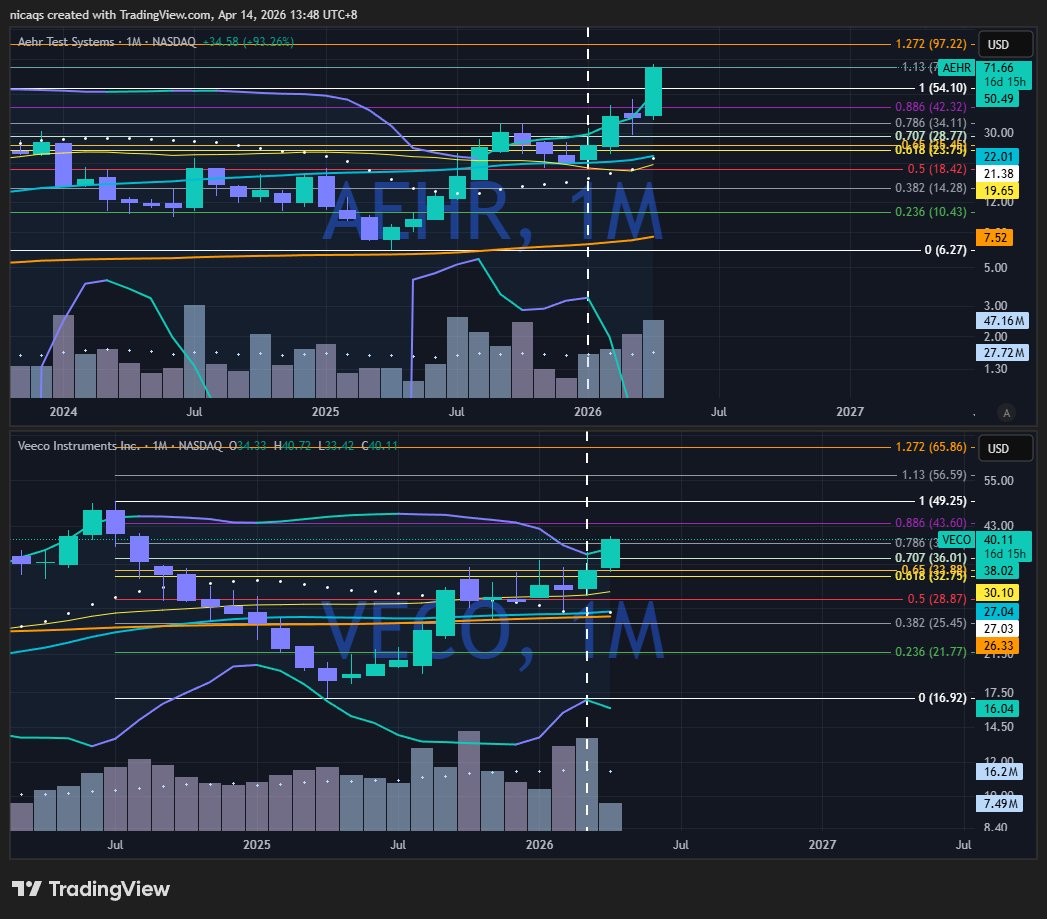This screenshot has height=919, width=1047.
Task: Click the 7.49M volume label
Action: coord(1000,803)
